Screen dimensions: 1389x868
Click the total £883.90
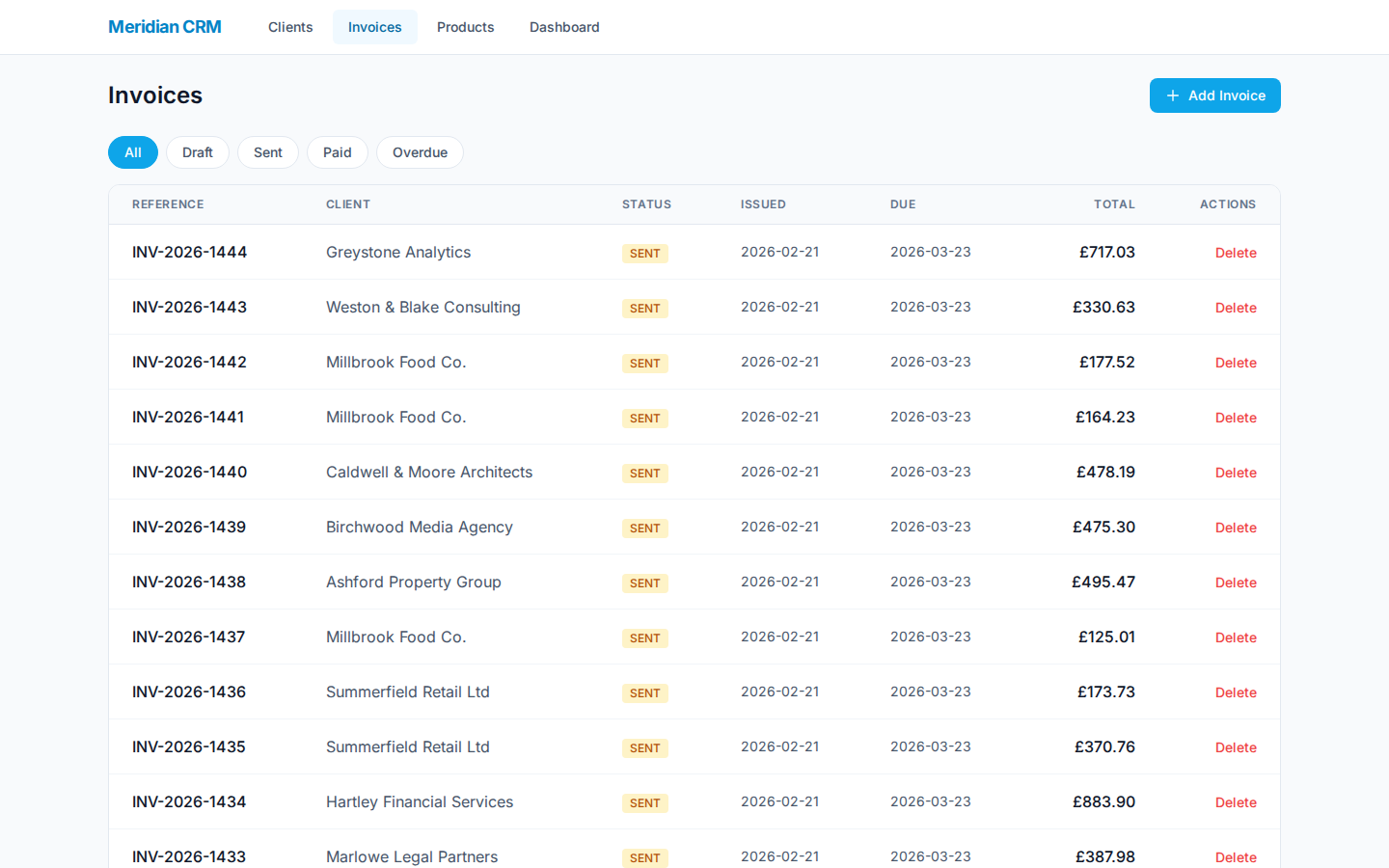[1103, 801]
